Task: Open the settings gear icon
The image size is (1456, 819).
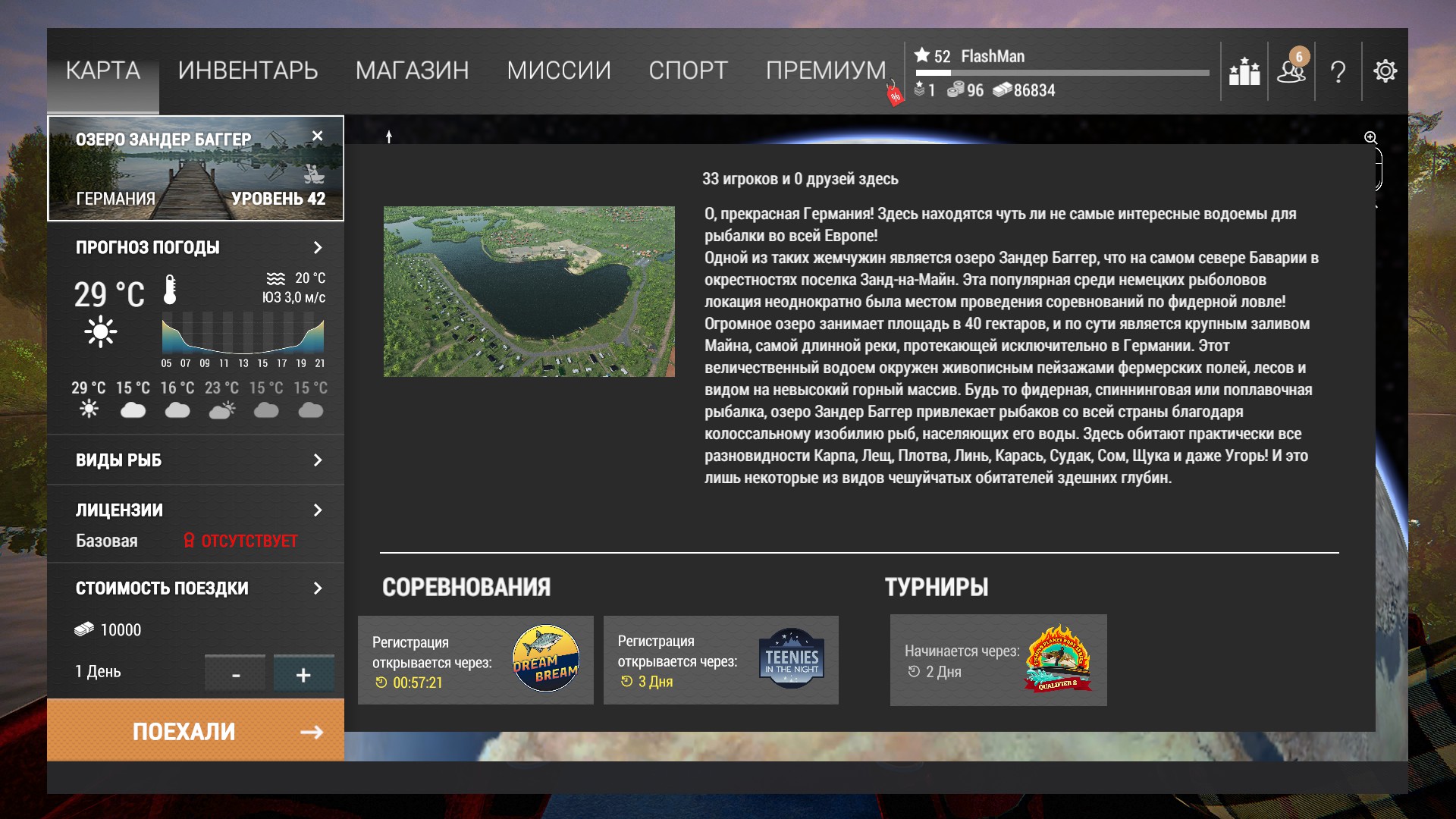Action: [1385, 71]
